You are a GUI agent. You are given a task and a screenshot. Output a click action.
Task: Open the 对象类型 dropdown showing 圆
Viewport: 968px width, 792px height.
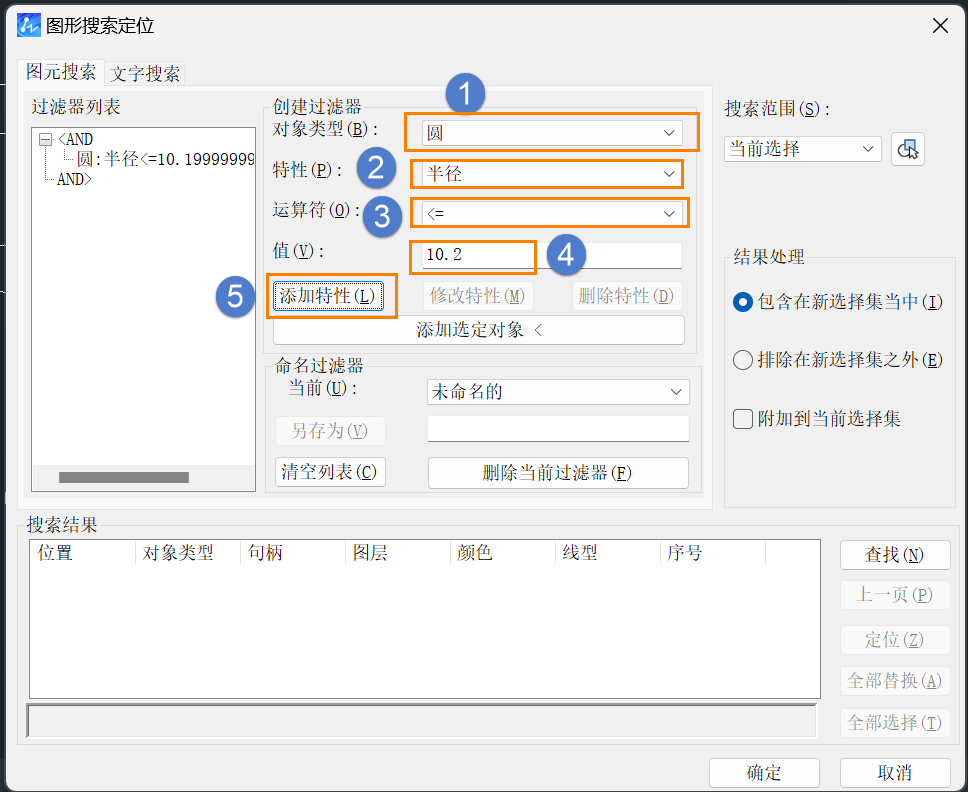pyautogui.click(x=550, y=131)
